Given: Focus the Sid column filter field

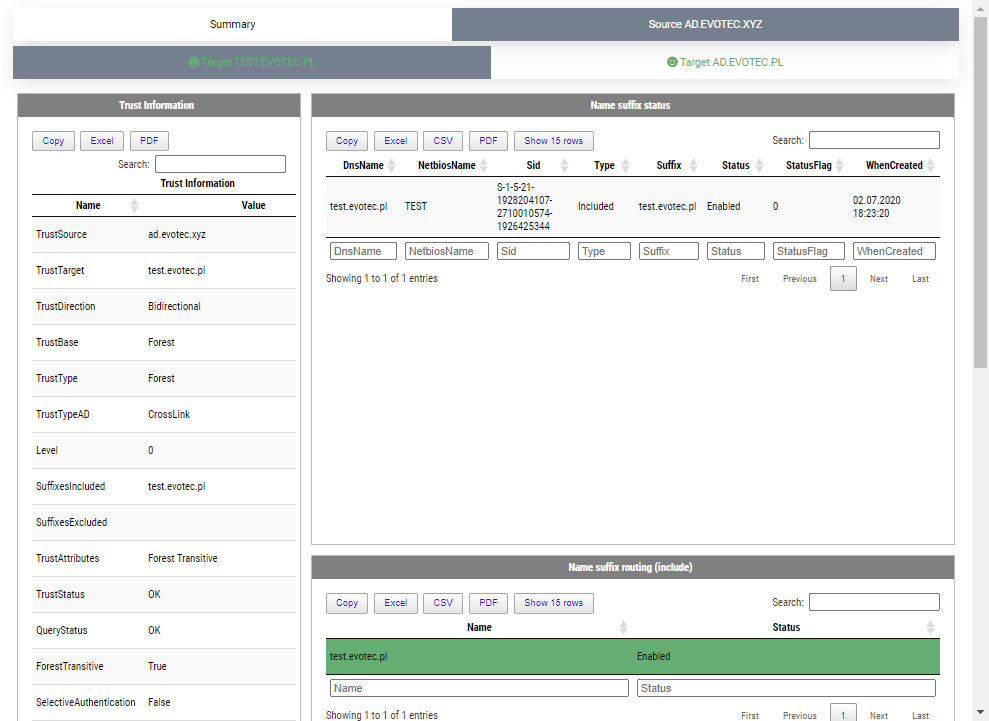Looking at the screenshot, I should [x=533, y=251].
